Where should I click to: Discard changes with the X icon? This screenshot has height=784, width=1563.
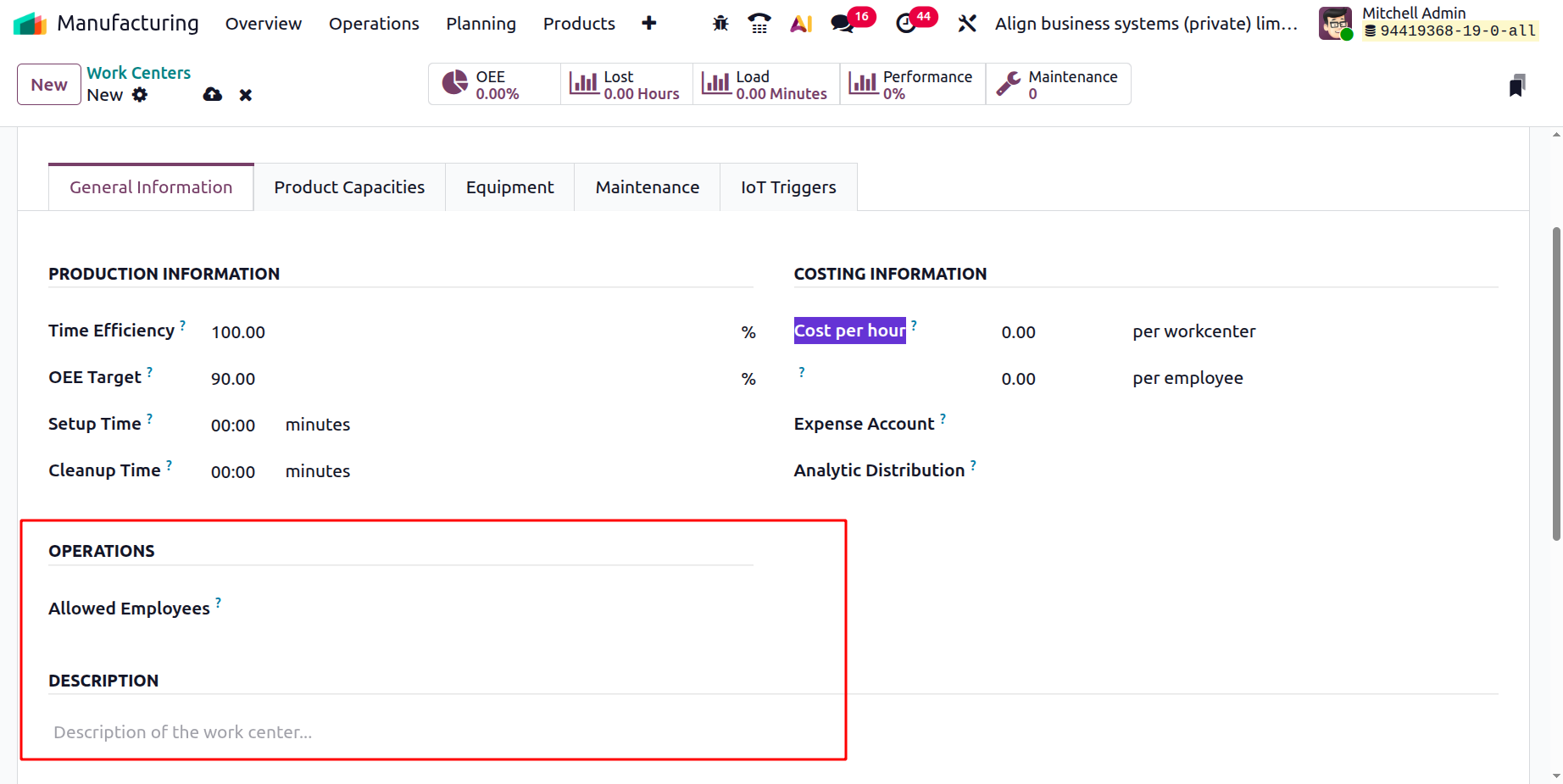pyautogui.click(x=246, y=95)
